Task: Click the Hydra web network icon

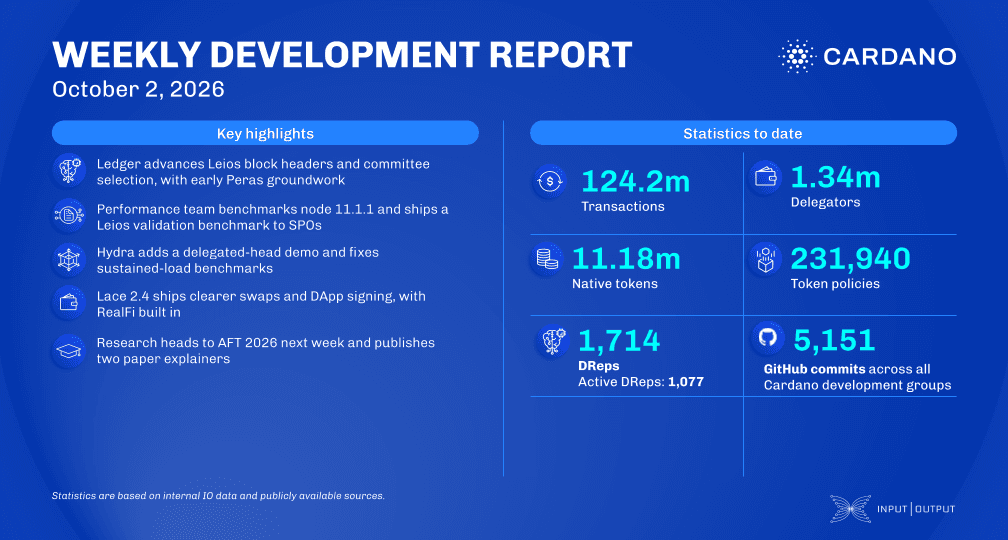Action: [x=69, y=260]
